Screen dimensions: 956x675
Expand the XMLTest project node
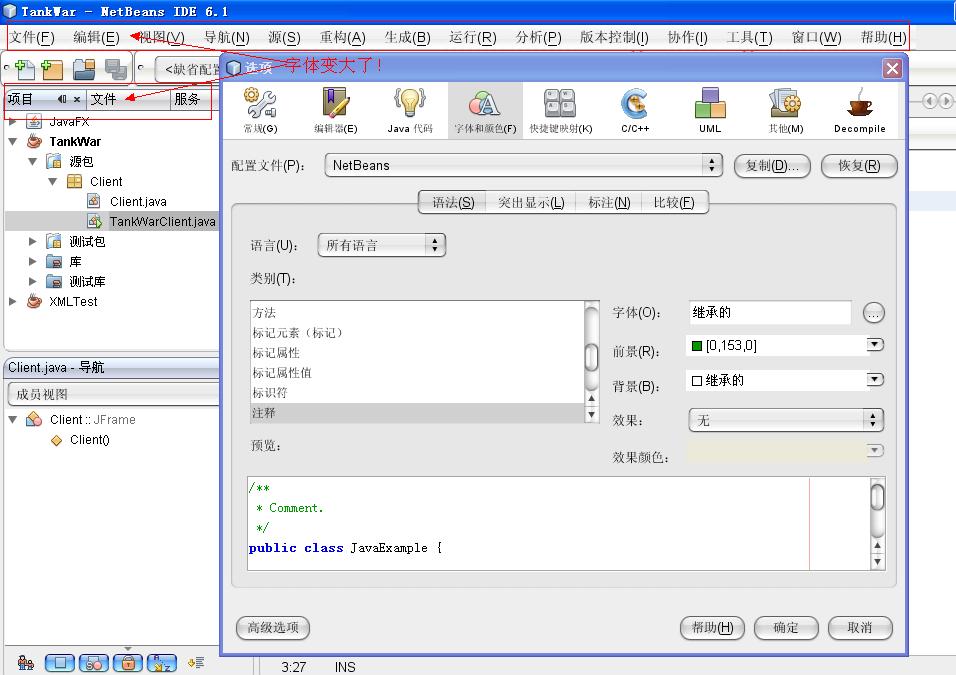pos(13,301)
